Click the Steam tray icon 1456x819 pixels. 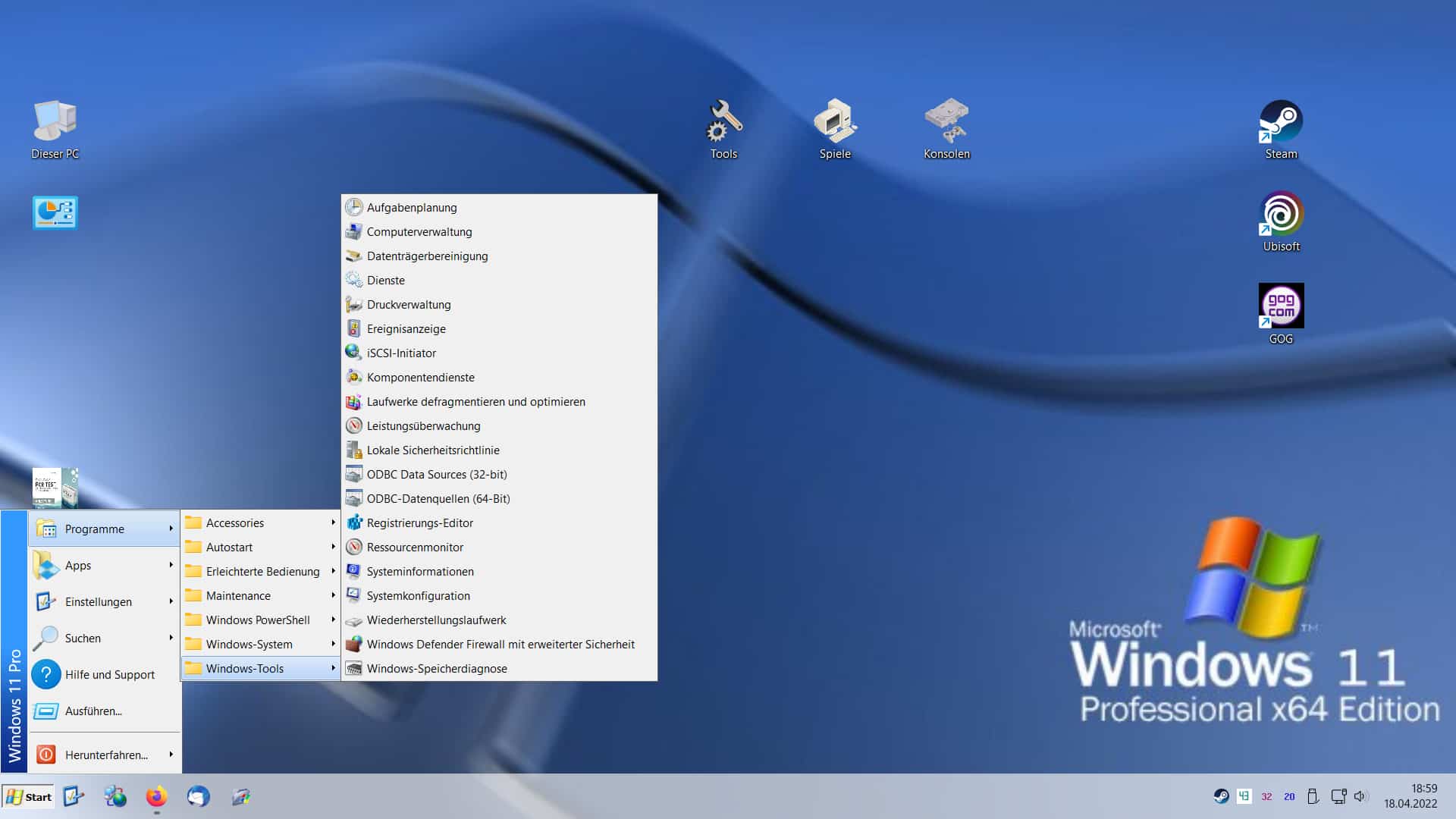click(1221, 796)
